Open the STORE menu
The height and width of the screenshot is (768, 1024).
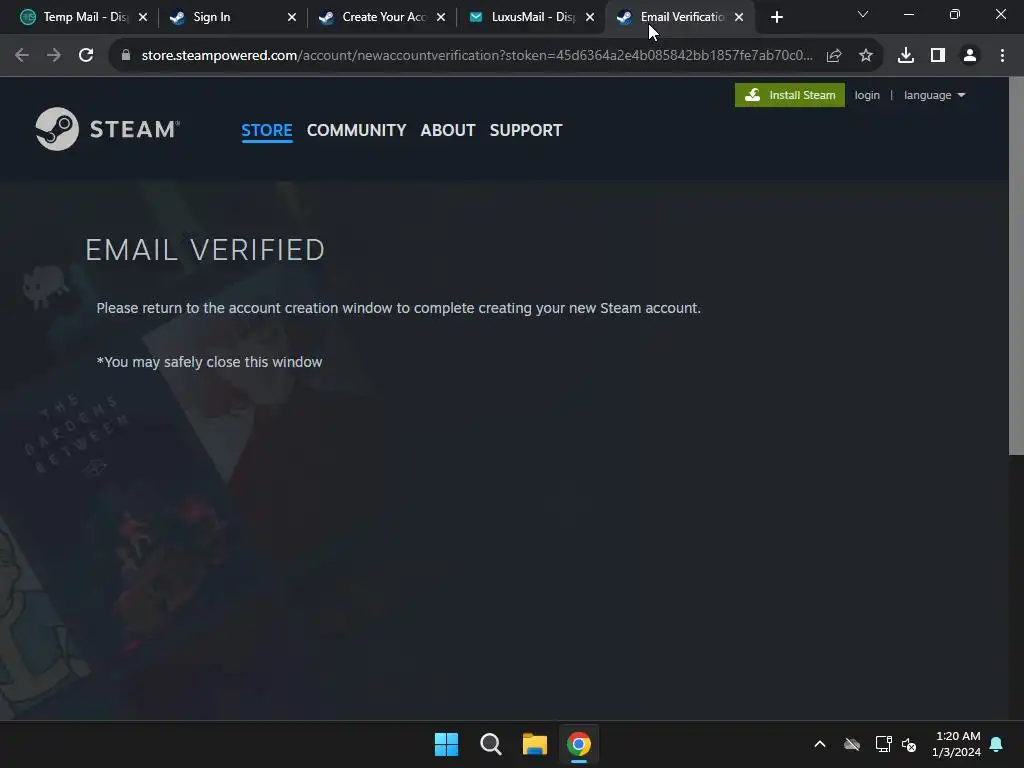(266, 130)
